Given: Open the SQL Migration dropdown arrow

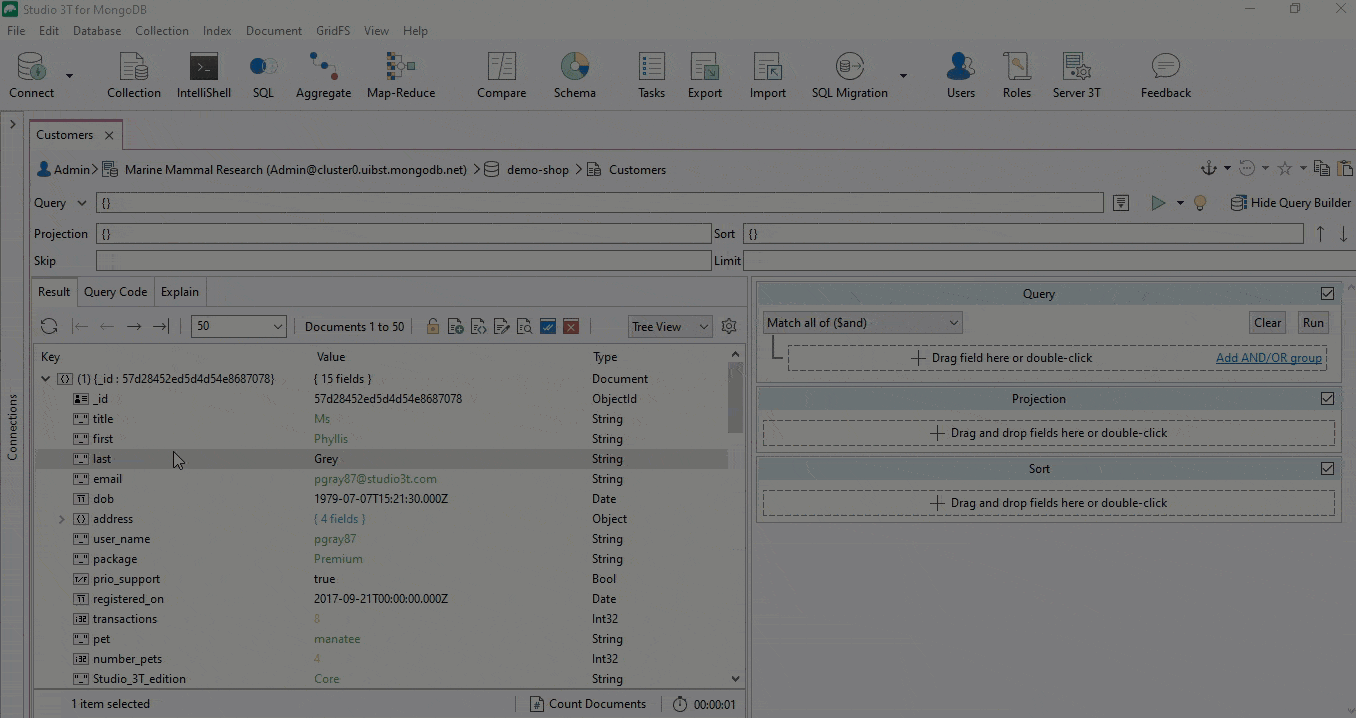Looking at the screenshot, I should [x=903, y=76].
